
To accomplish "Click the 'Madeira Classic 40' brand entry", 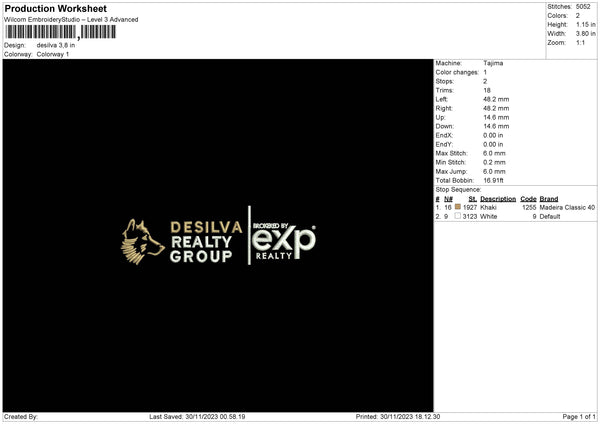I will (x=567, y=207).
